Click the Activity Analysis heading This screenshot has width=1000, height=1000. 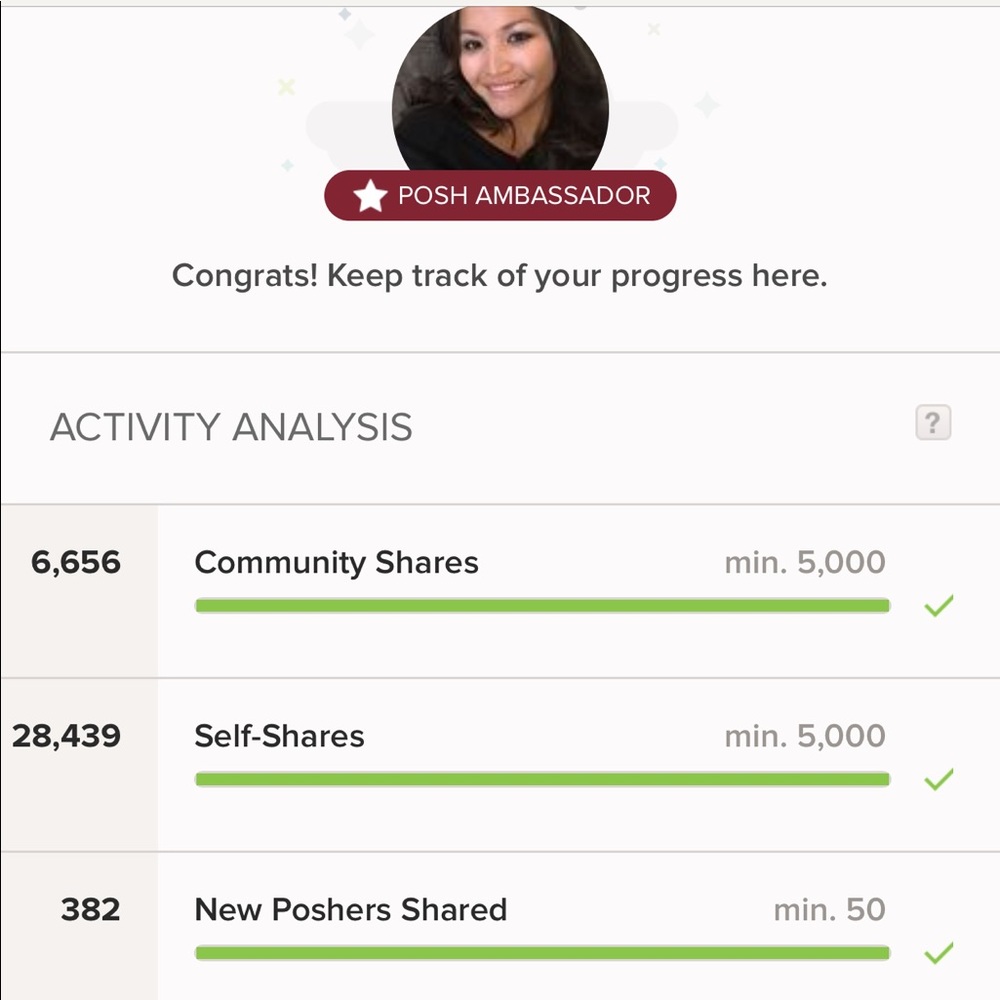[x=231, y=428]
